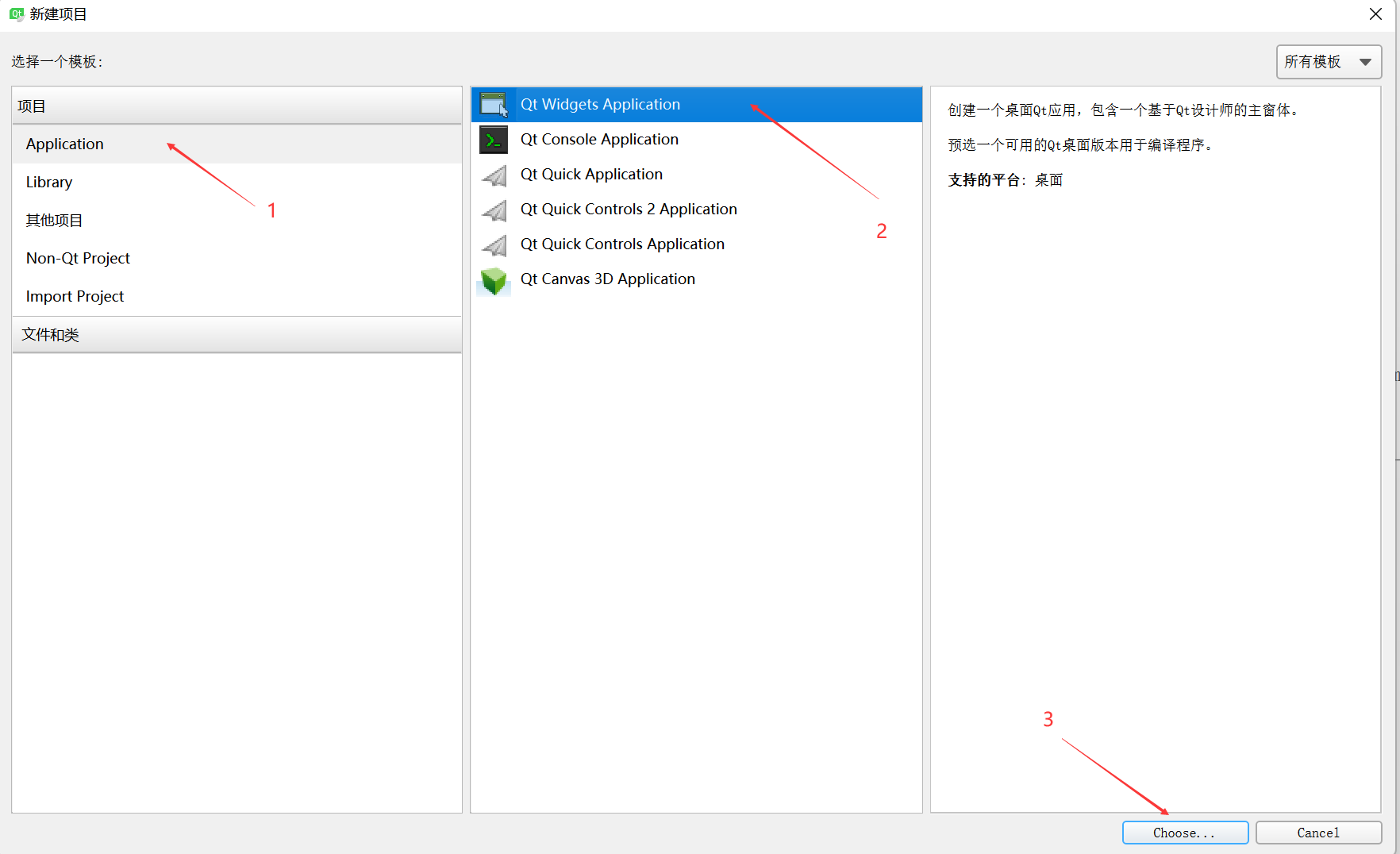Select the Import Project category
The width and height of the screenshot is (1400, 854).
tap(237, 296)
